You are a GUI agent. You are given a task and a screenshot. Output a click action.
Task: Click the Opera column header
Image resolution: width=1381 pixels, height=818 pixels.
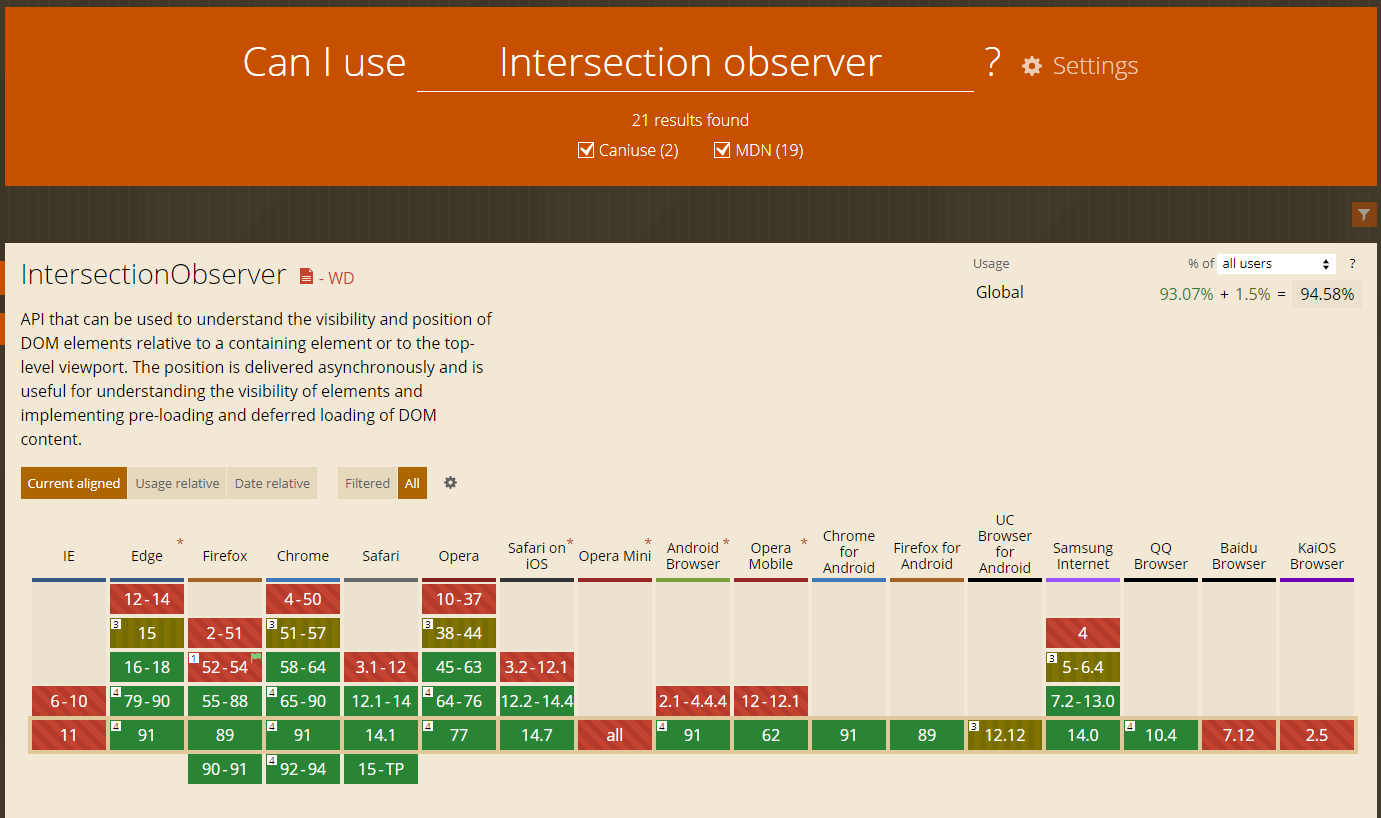click(459, 556)
